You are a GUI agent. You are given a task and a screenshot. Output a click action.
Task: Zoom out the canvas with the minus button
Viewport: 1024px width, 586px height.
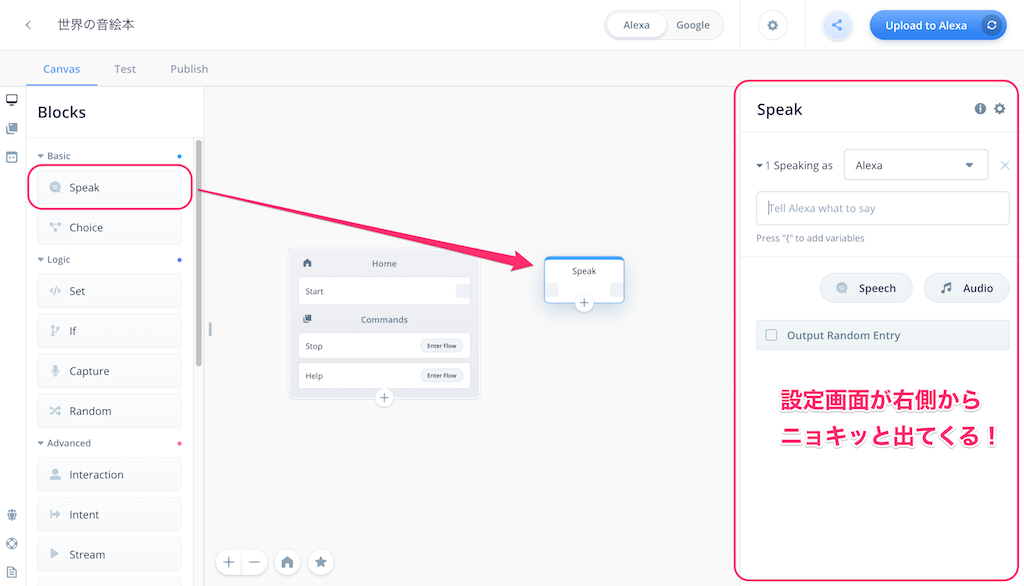click(x=255, y=562)
